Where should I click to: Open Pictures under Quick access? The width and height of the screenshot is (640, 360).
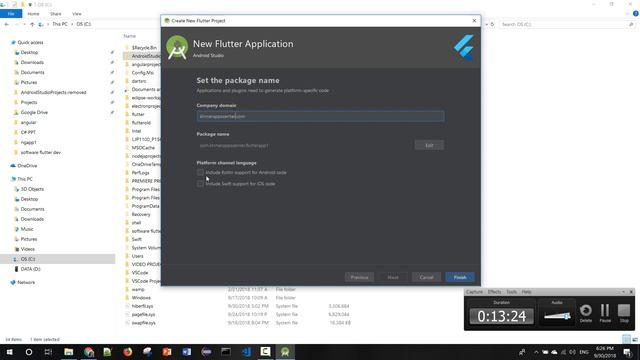pos(29,82)
